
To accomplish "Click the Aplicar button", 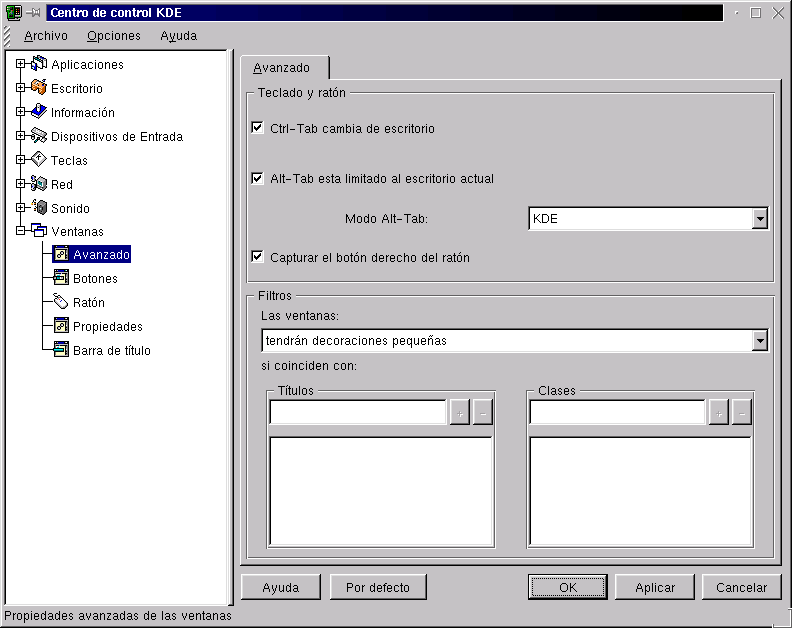I will 655,587.
